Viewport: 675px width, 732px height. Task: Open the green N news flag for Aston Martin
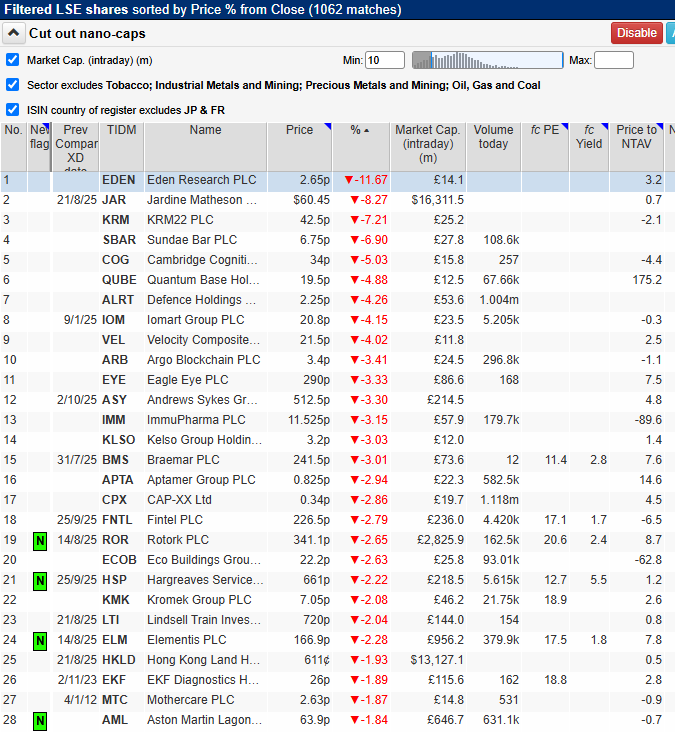(x=40, y=721)
